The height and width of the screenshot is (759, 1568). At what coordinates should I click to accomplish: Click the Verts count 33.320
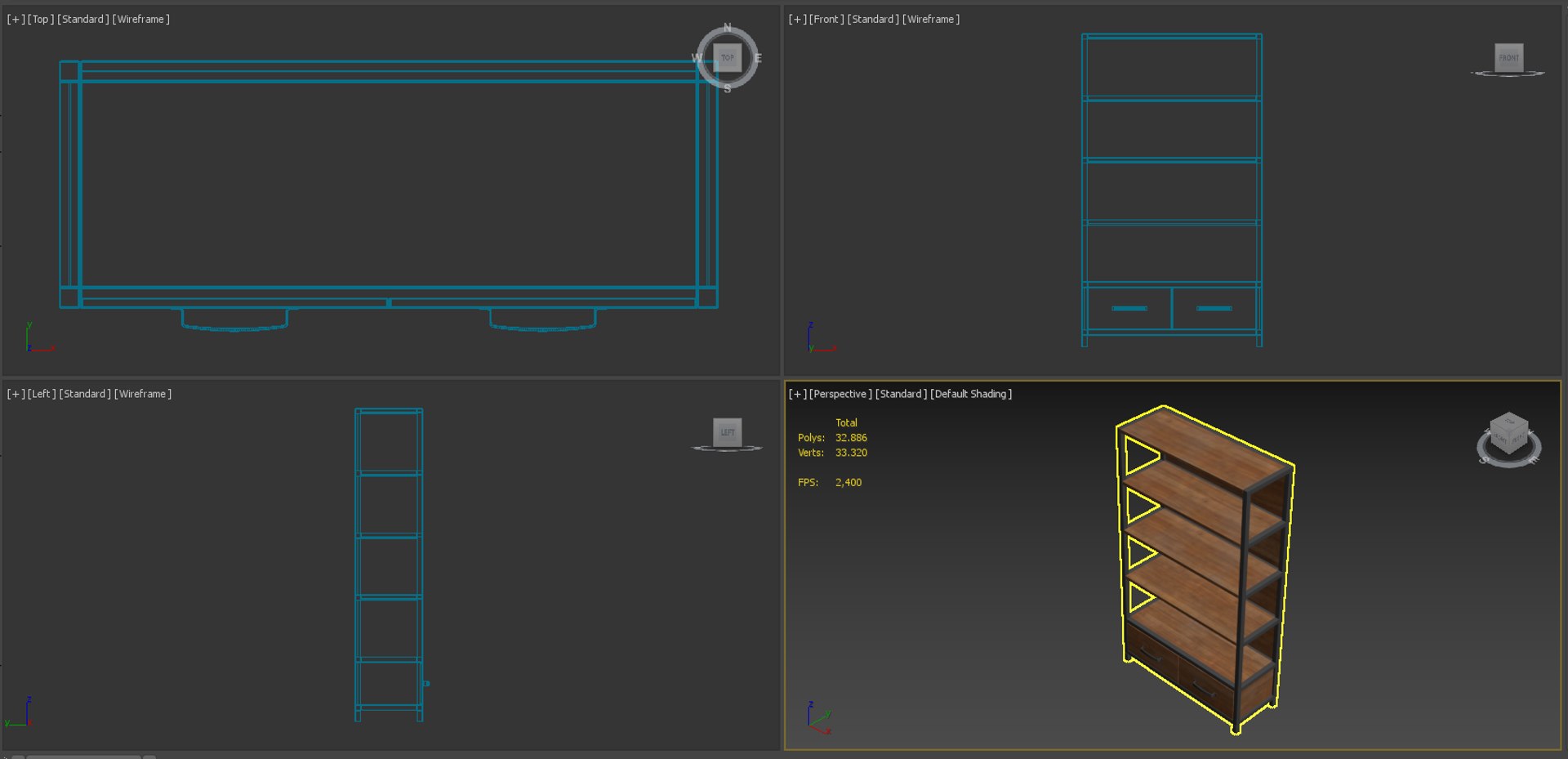click(851, 453)
